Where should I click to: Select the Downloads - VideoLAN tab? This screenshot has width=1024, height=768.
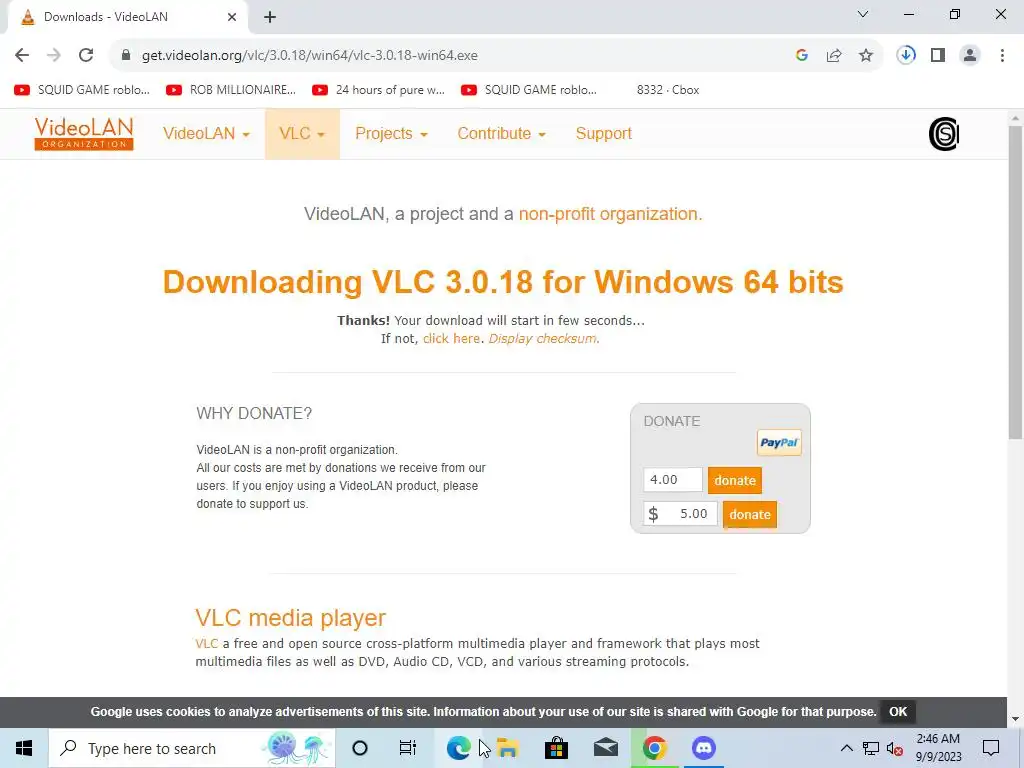[128, 17]
